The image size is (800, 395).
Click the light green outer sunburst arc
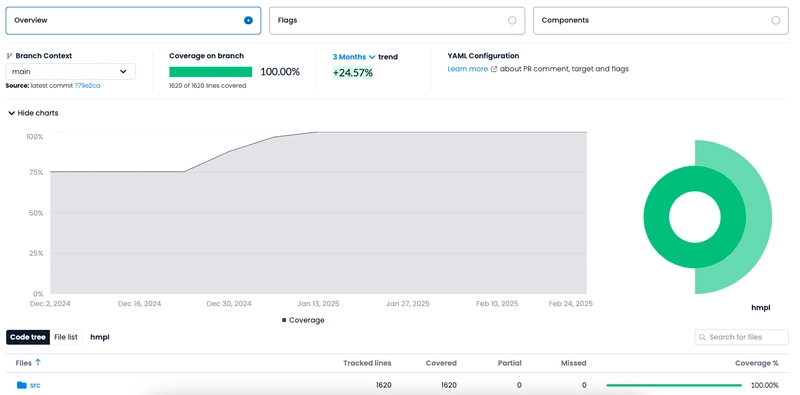coord(760,217)
